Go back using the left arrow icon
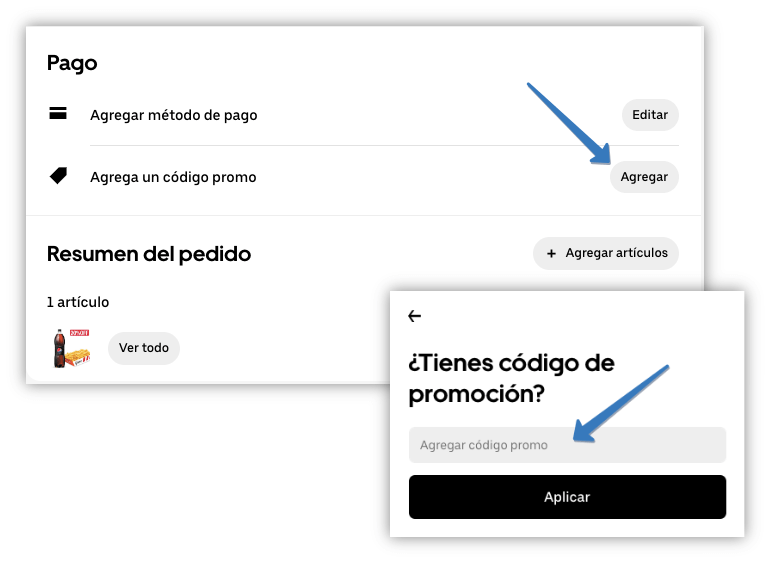 (414, 316)
